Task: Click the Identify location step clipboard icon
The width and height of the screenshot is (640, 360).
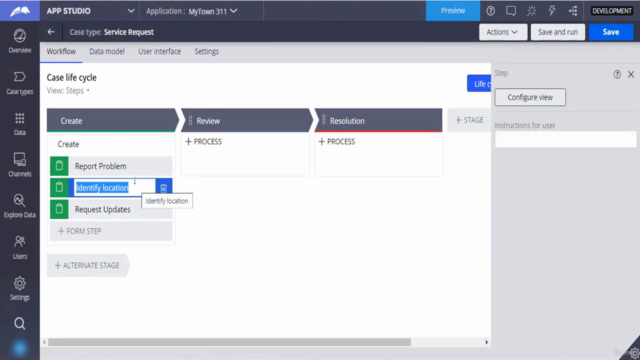Action: coord(59,187)
